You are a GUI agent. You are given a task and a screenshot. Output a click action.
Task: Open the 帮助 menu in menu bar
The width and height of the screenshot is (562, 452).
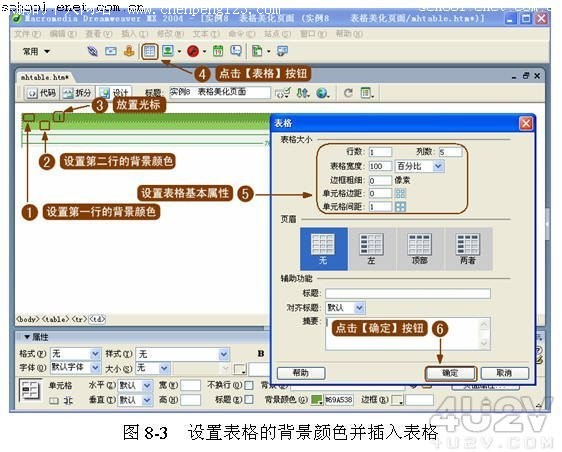click(x=349, y=34)
